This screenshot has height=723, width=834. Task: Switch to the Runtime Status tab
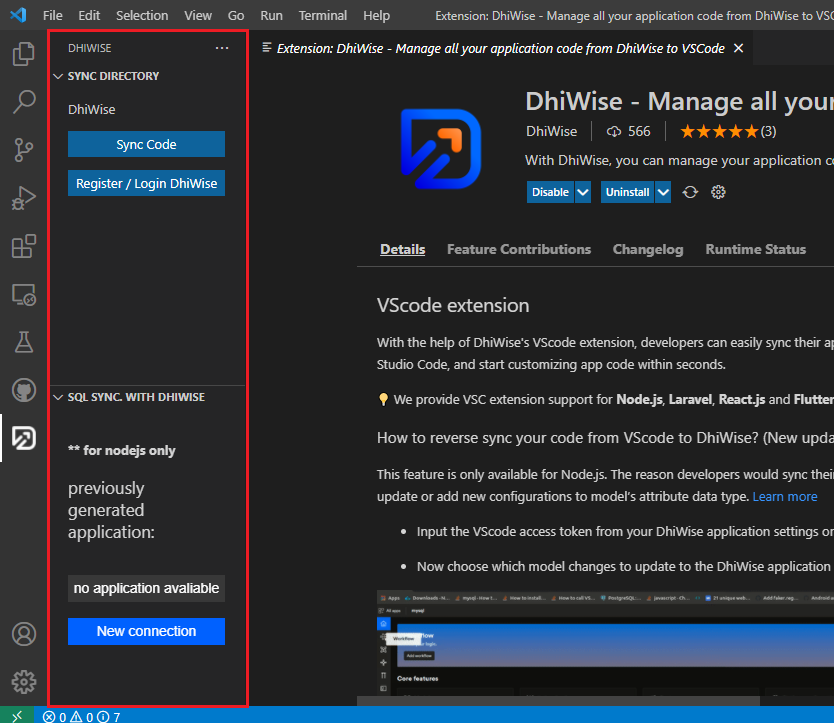pos(755,249)
